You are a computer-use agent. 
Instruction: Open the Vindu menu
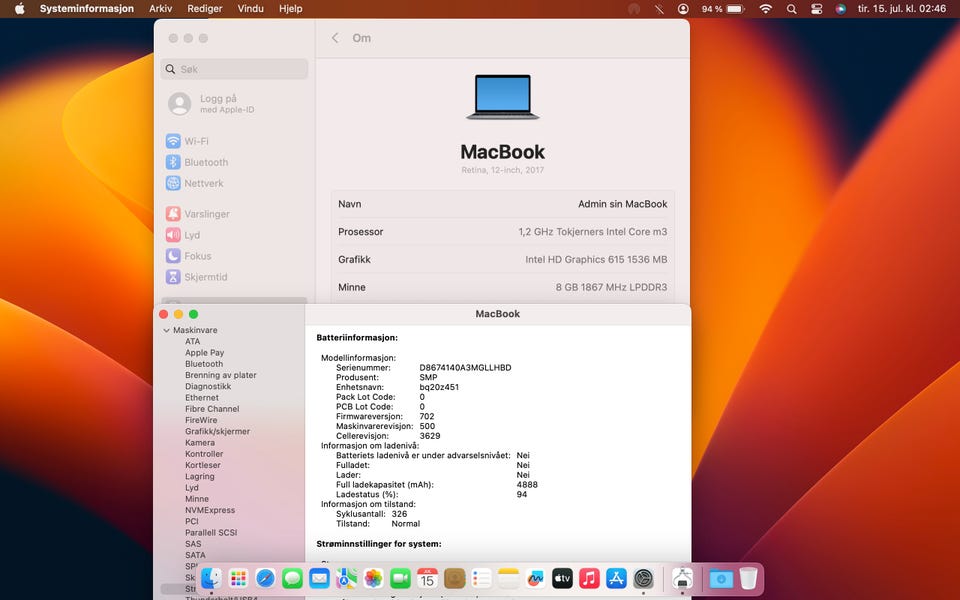pos(251,8)
